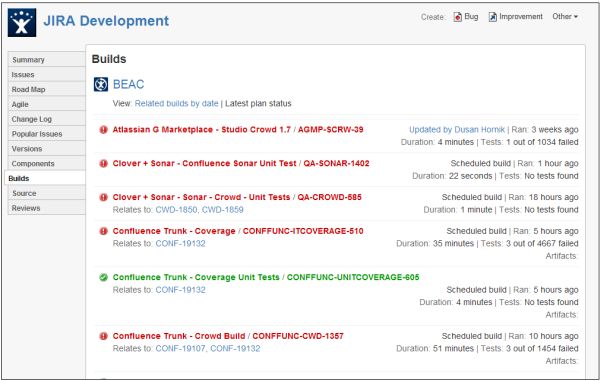Click the failed status icon for QA-SONAR-1402
Image resolution: width=600 pixels, height=381 pixels.
[x=103, y=163]
